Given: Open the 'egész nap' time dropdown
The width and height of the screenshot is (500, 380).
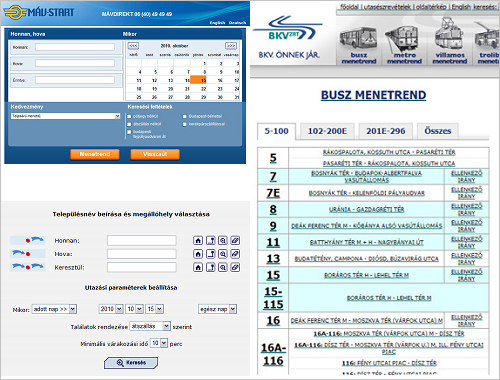Looking at the screenshot, I should (x=217, y=309).
